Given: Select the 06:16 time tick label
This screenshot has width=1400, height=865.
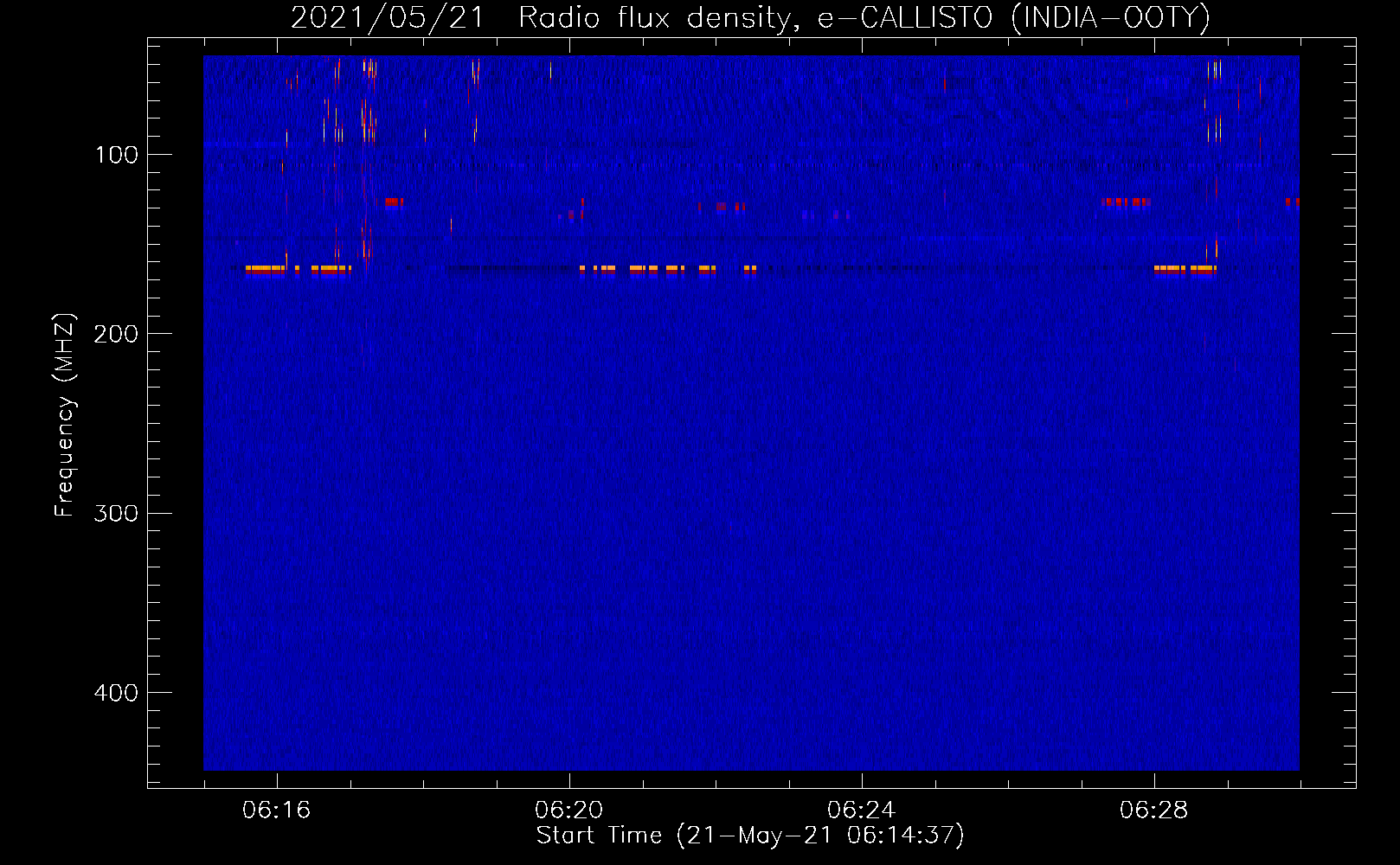Looking at the screenshot, I should (277, 810).
